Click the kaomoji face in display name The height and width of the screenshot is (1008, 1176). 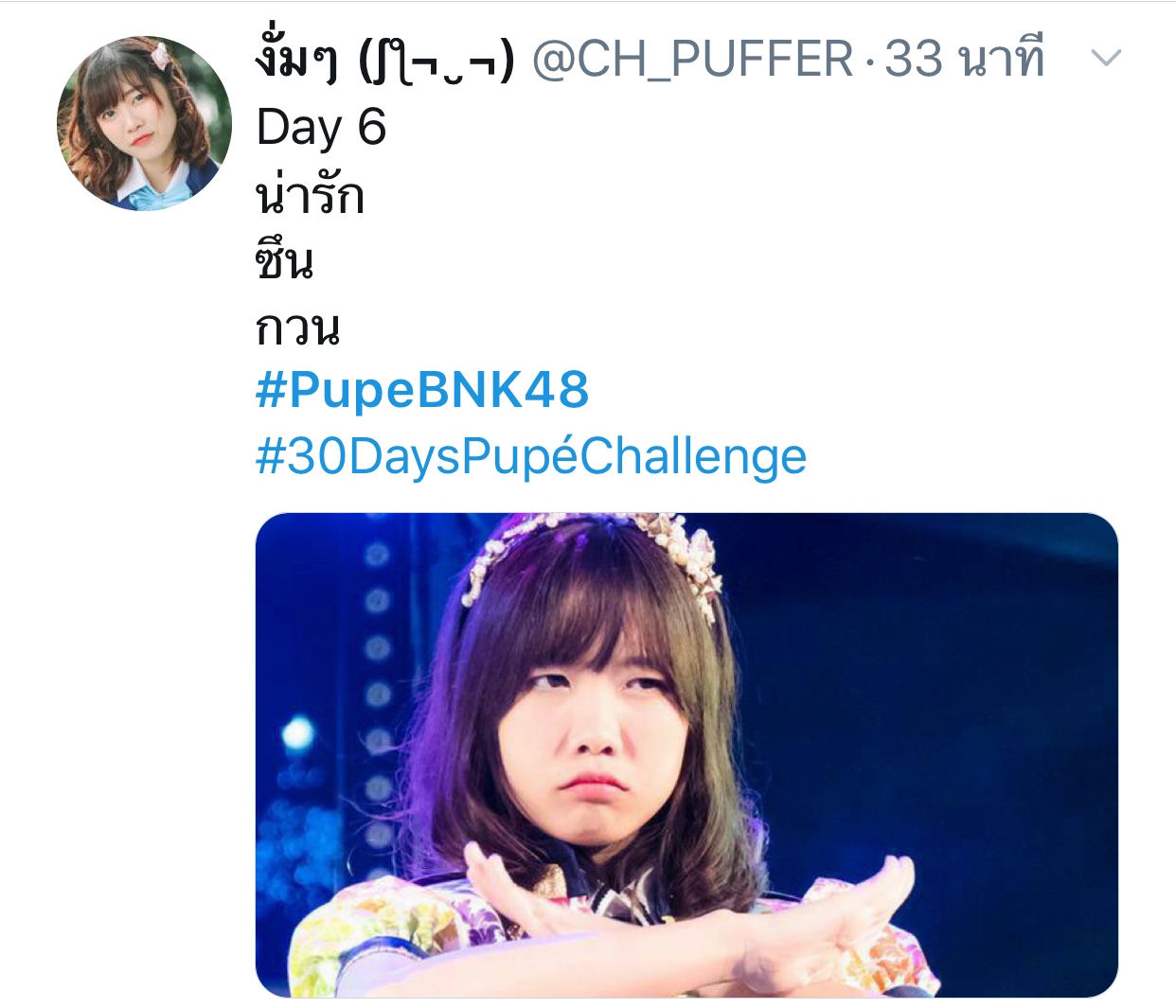(437, 61)
